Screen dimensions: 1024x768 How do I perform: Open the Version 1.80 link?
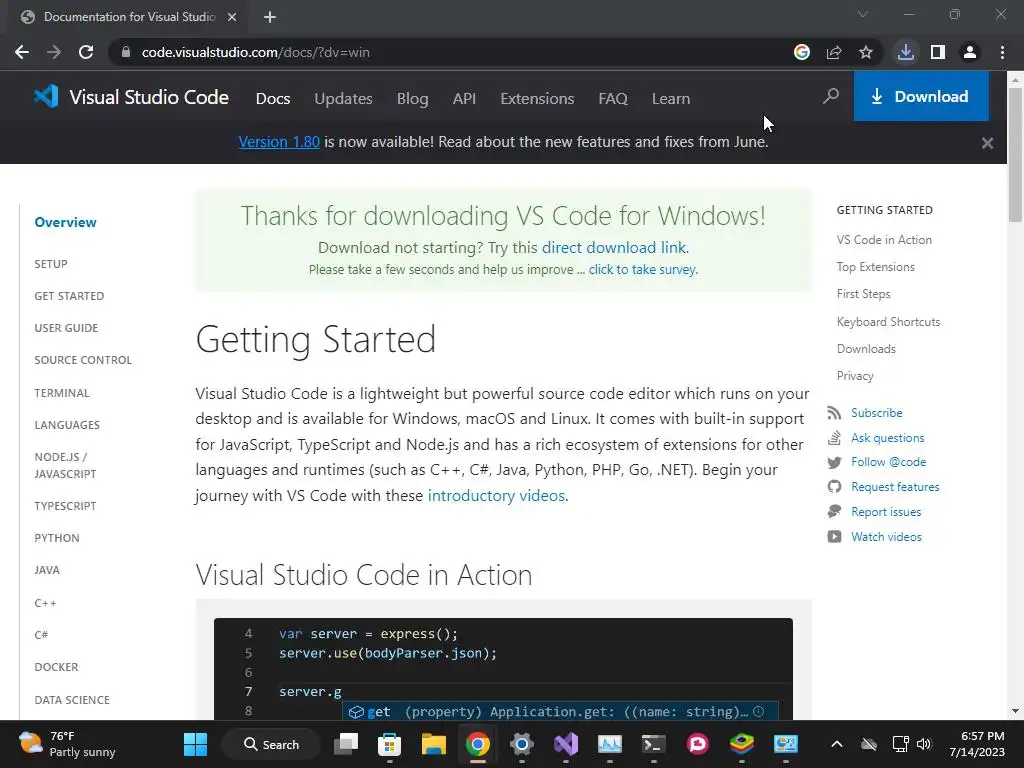point(279,142)
